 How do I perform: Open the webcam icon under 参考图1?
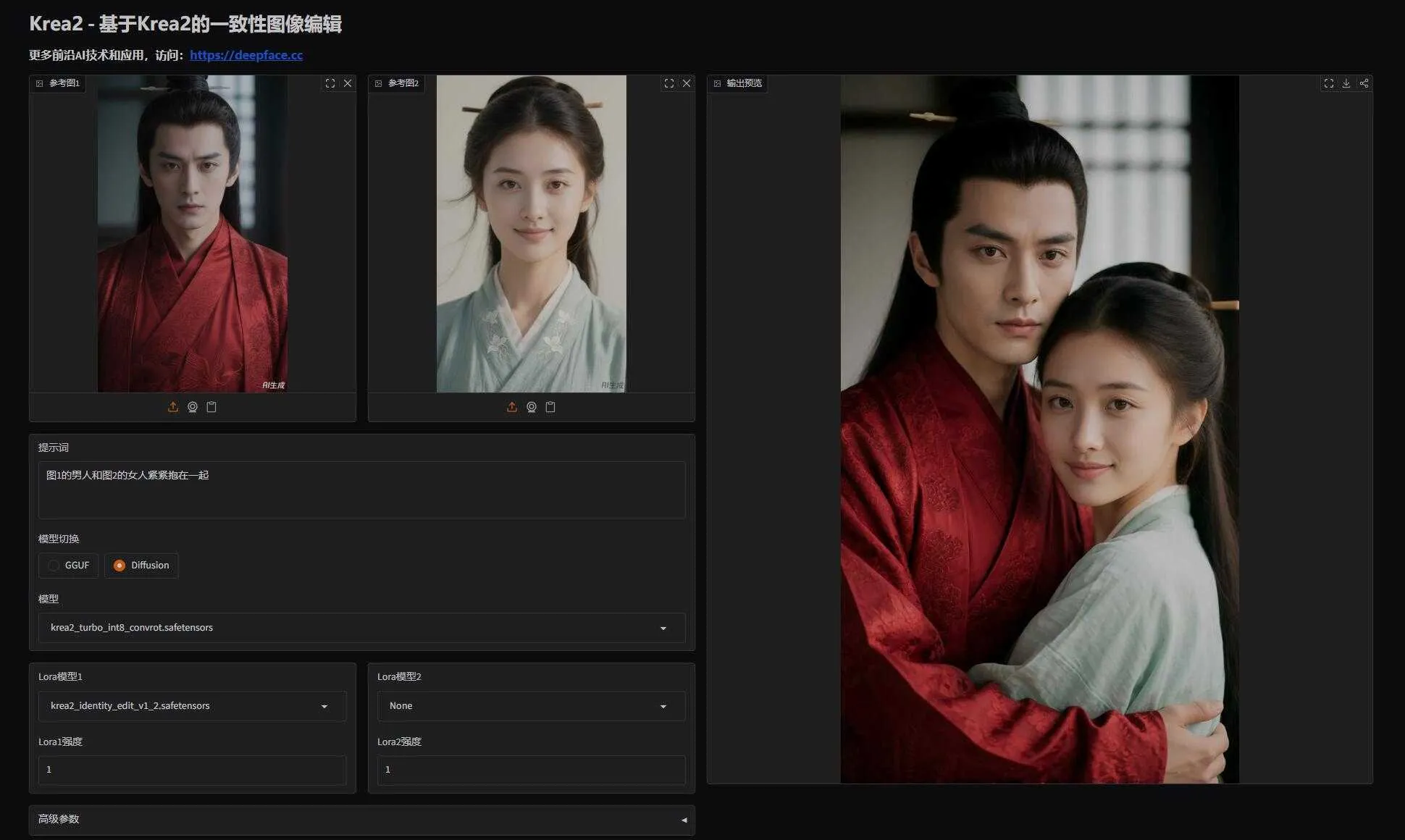coord(193,407)
